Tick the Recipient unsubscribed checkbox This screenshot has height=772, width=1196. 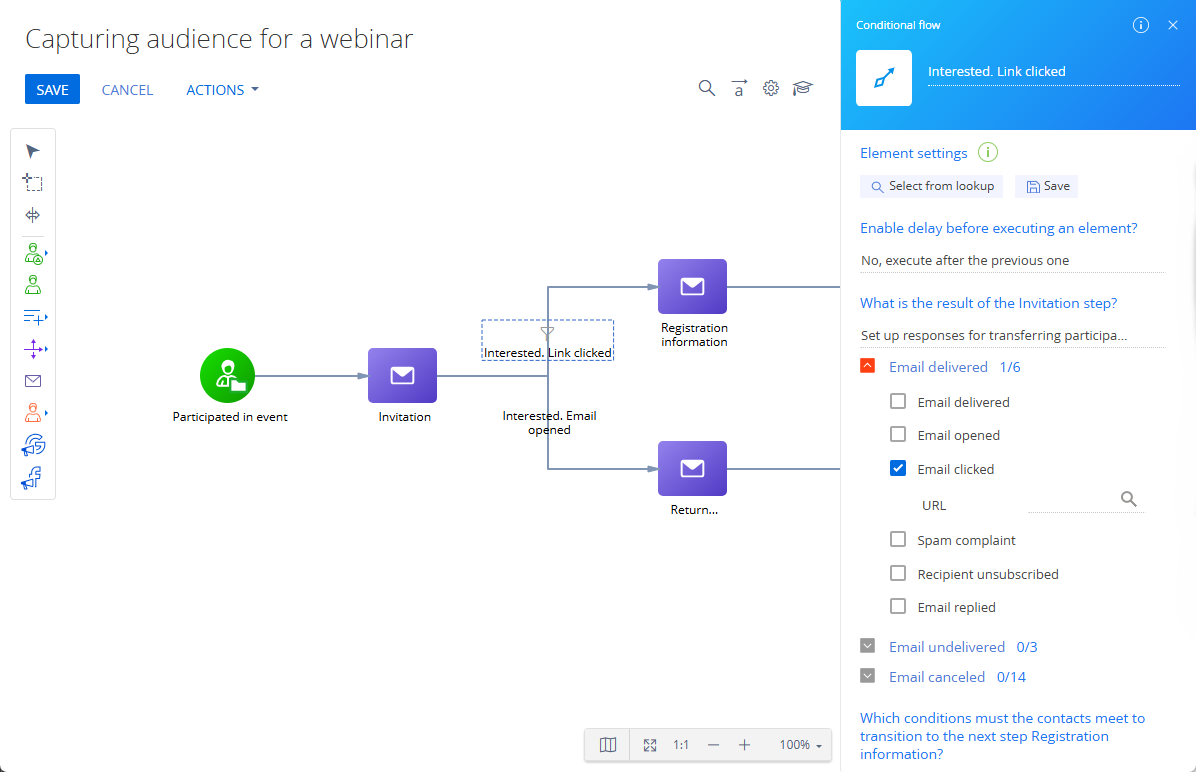click(898, 573)
